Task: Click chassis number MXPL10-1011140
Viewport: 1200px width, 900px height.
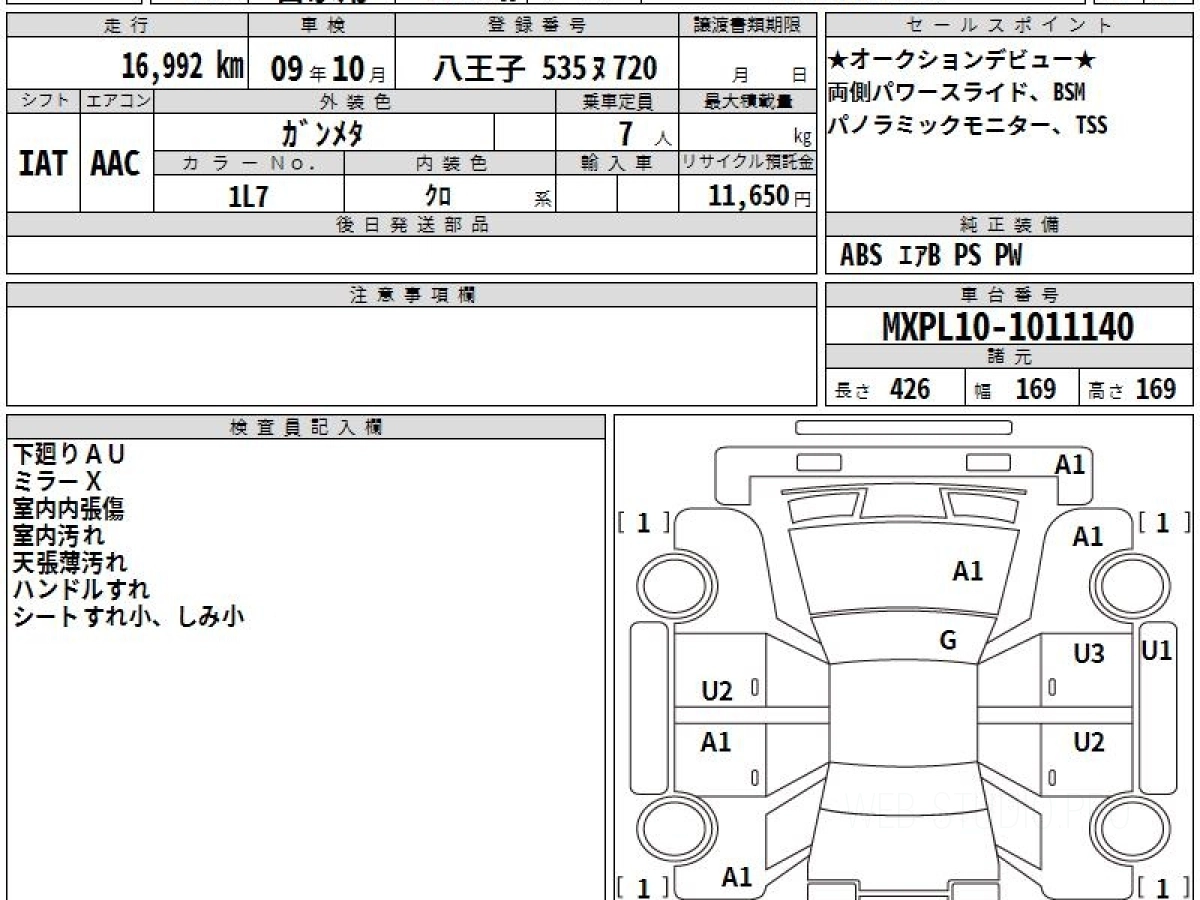Action: pyautogui.click(x=1008, y=327)
